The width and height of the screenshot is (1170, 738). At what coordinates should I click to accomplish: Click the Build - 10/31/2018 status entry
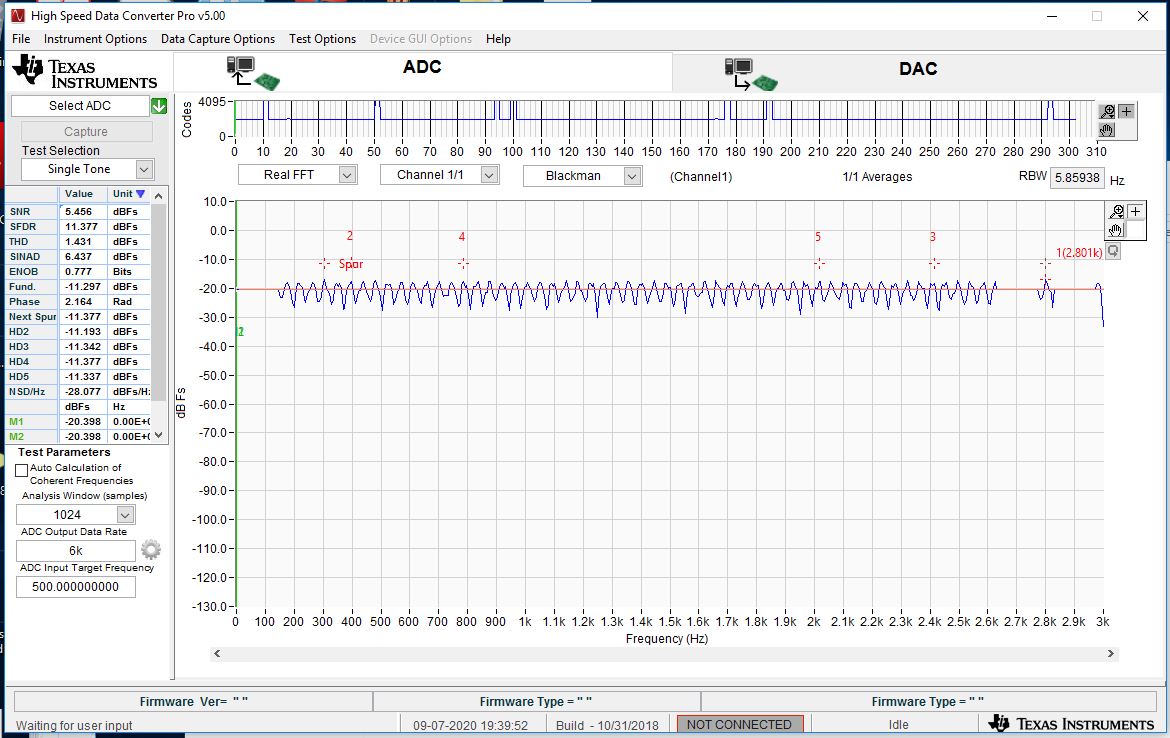(x=607, y=725)
